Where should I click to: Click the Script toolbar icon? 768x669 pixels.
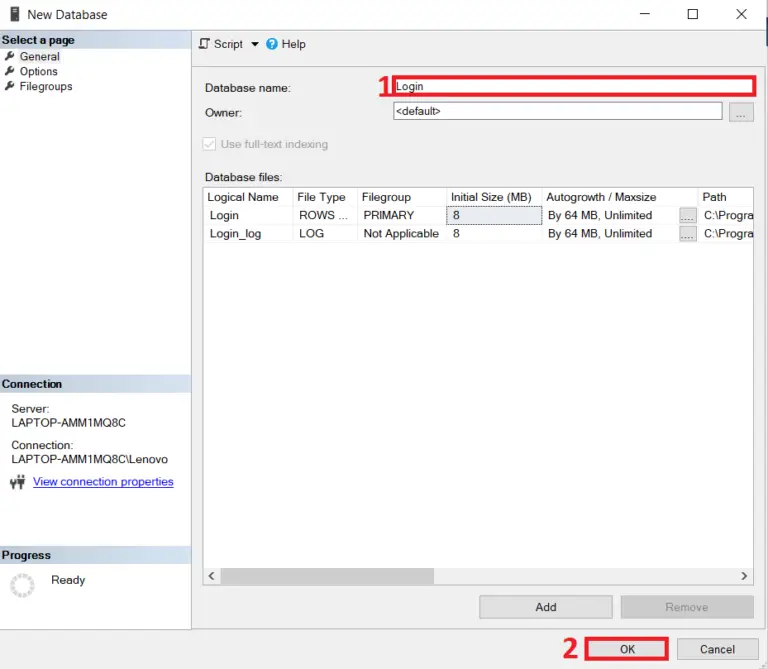click(x=204, y=44)
